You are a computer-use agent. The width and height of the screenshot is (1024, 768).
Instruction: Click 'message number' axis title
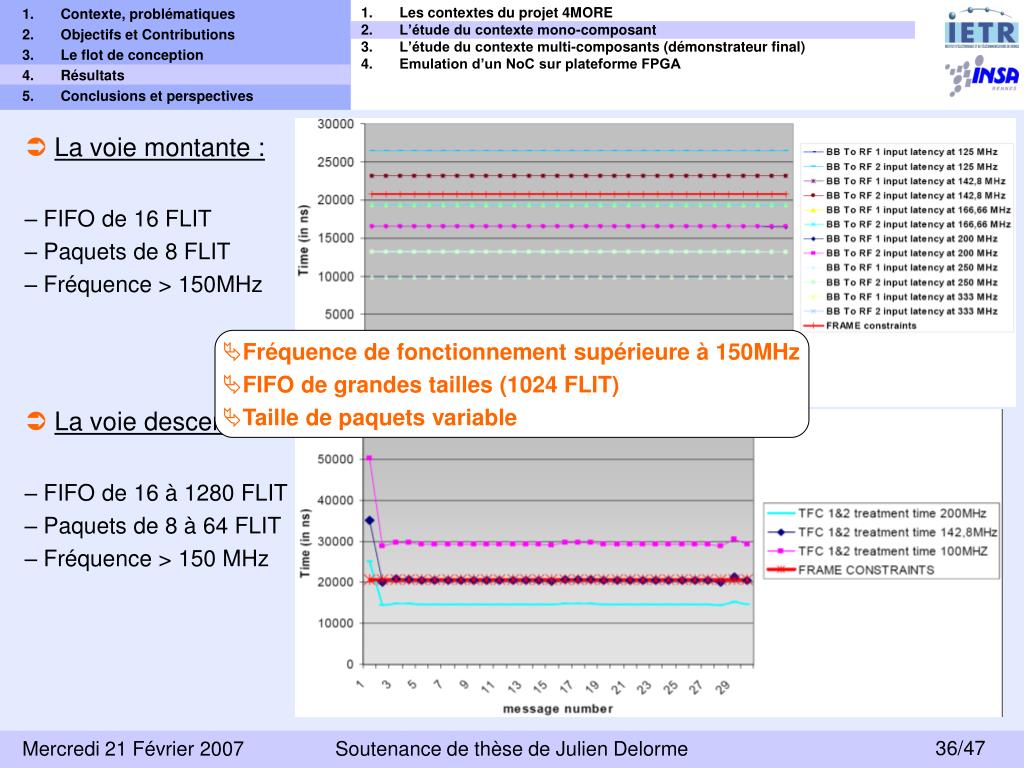click(558, 709)
